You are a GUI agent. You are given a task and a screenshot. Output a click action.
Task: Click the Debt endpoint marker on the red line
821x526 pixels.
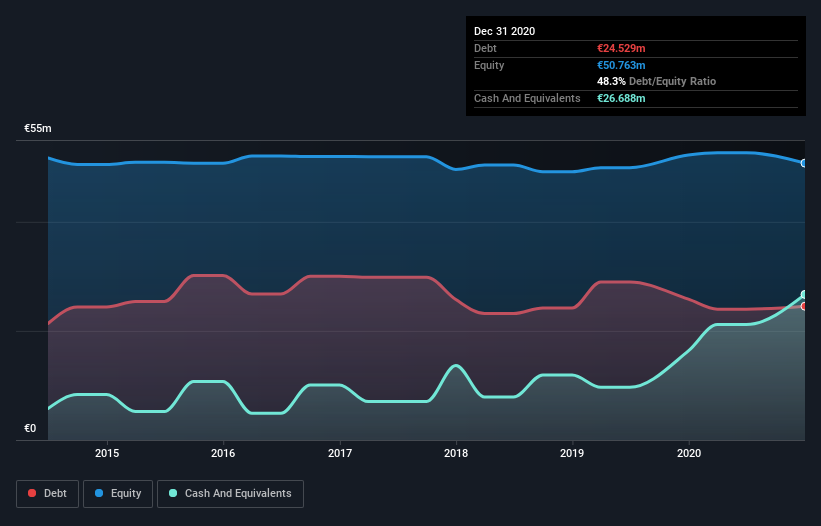click(x=804, y=306)
